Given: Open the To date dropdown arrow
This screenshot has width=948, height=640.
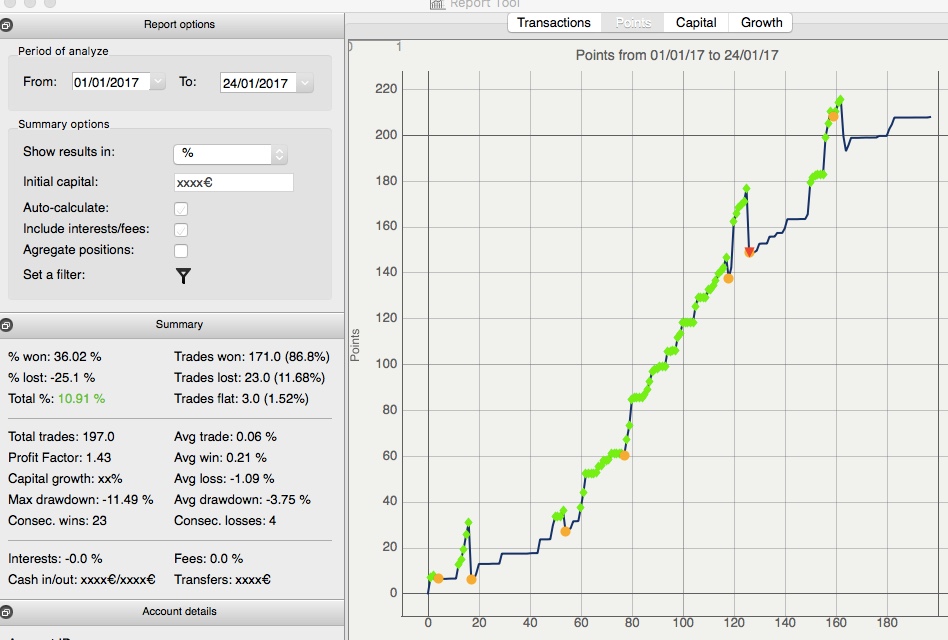Looking at the screenshot, I should tap(305, 83).
